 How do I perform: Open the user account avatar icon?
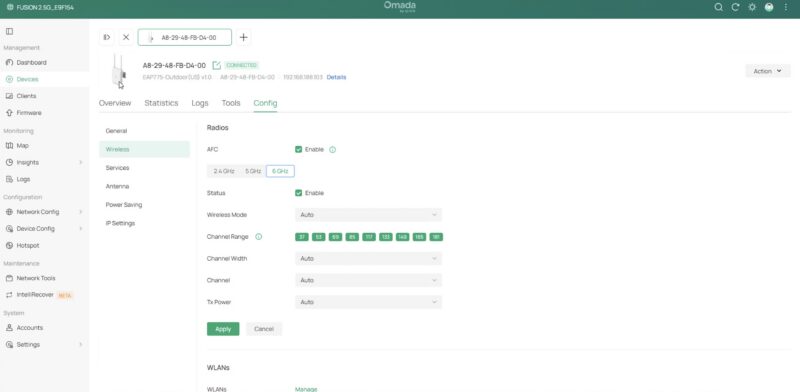coord(769,7)
